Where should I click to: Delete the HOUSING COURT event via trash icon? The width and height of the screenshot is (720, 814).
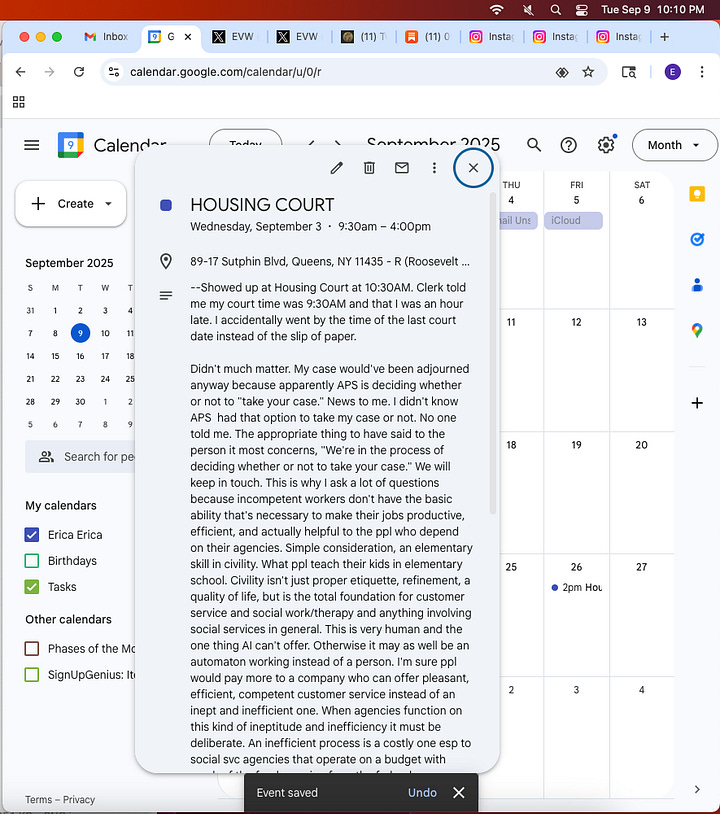[x=369, y=168]
